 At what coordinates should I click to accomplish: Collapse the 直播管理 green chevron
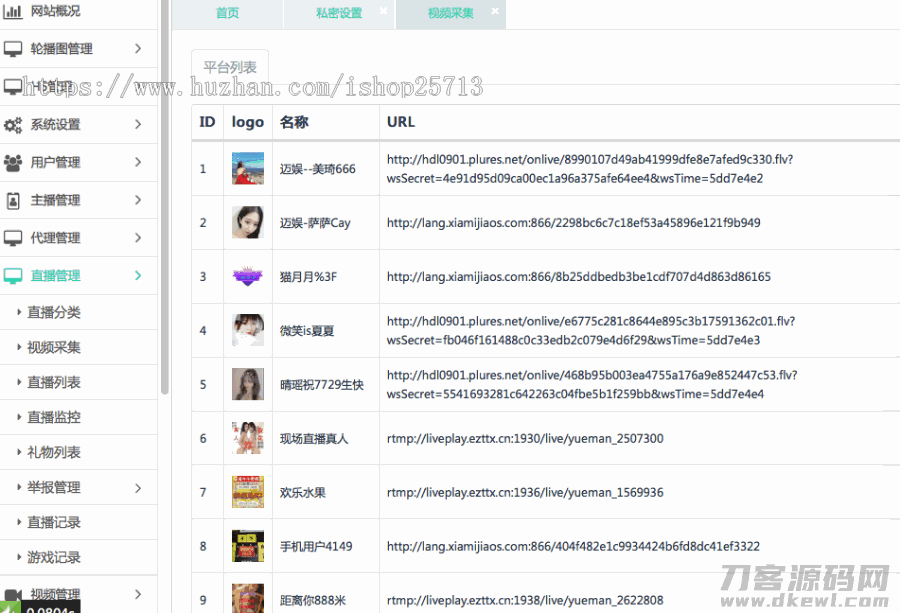point(138,276)
